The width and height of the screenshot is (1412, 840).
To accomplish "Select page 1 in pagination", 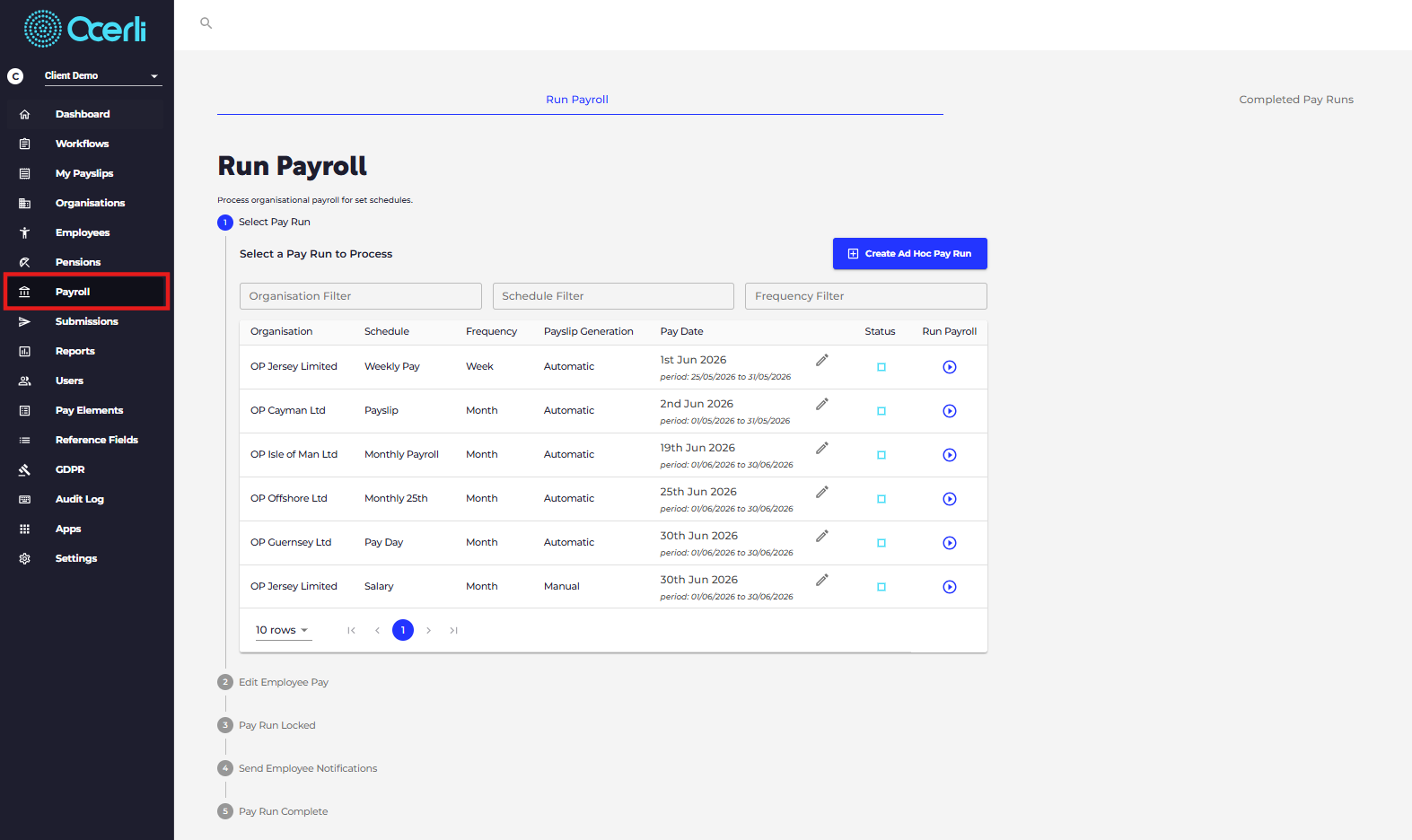I will [x=403, y=630].
